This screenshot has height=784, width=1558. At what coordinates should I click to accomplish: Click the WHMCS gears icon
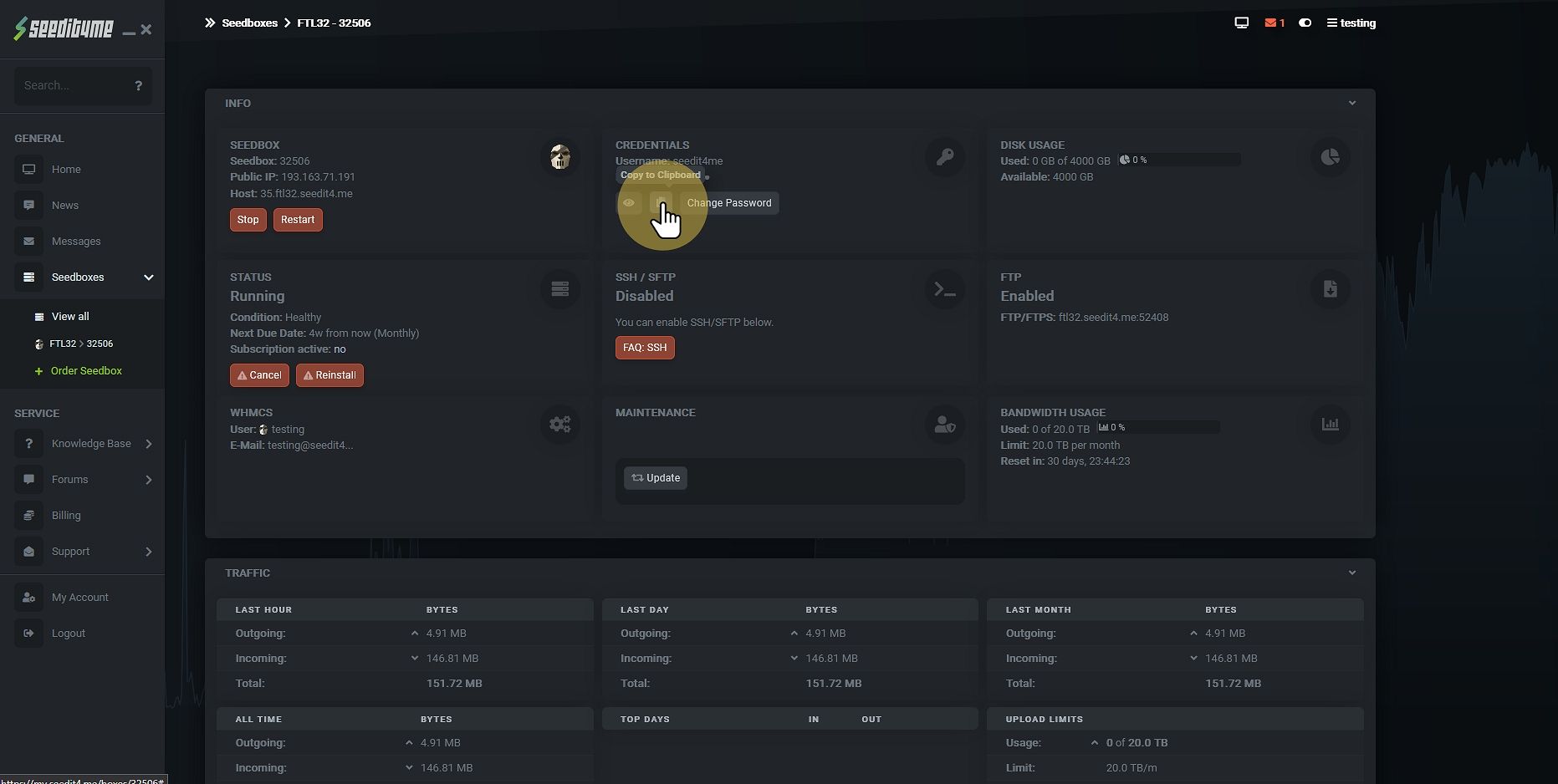click(x=560, y=424)
